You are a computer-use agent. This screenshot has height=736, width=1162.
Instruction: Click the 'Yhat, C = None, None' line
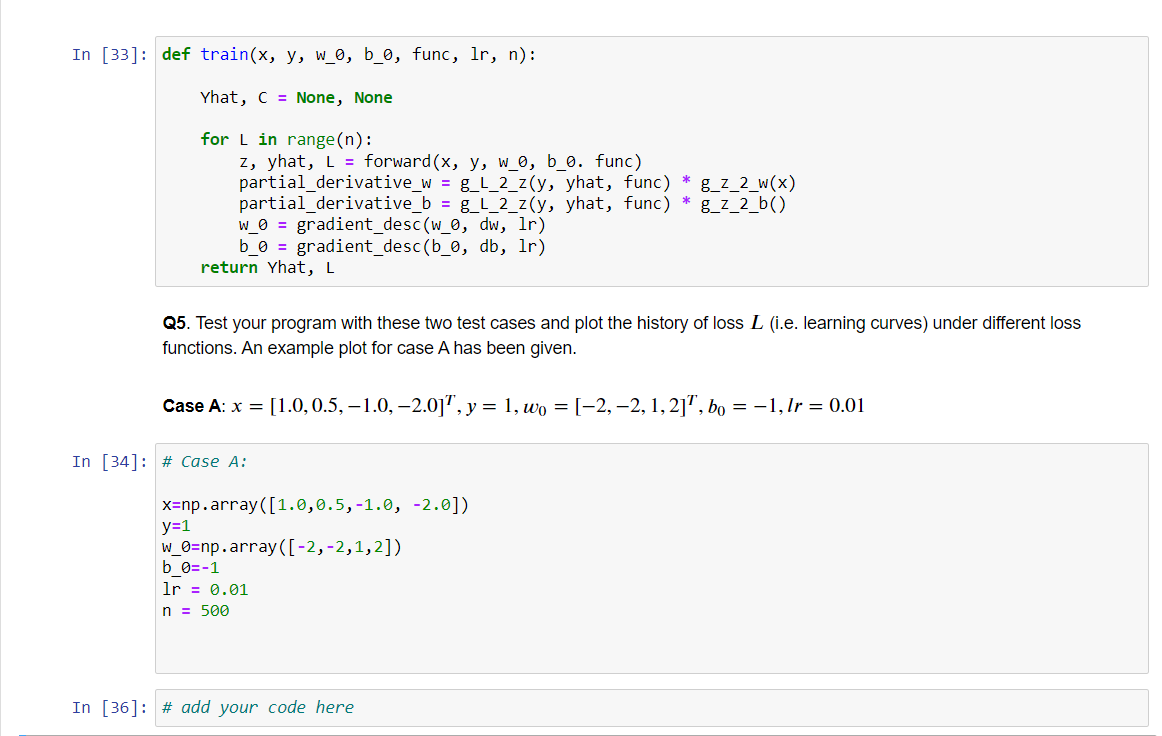coord(296,98)
